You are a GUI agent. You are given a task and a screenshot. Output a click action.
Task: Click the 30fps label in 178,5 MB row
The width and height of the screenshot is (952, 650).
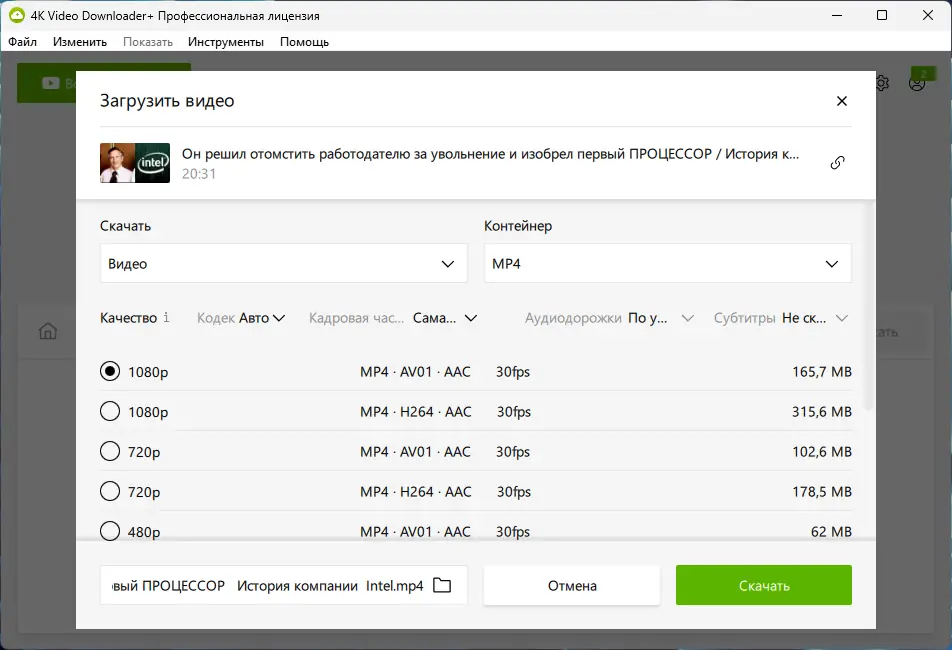pyautogui.click(x=514, y=492)
